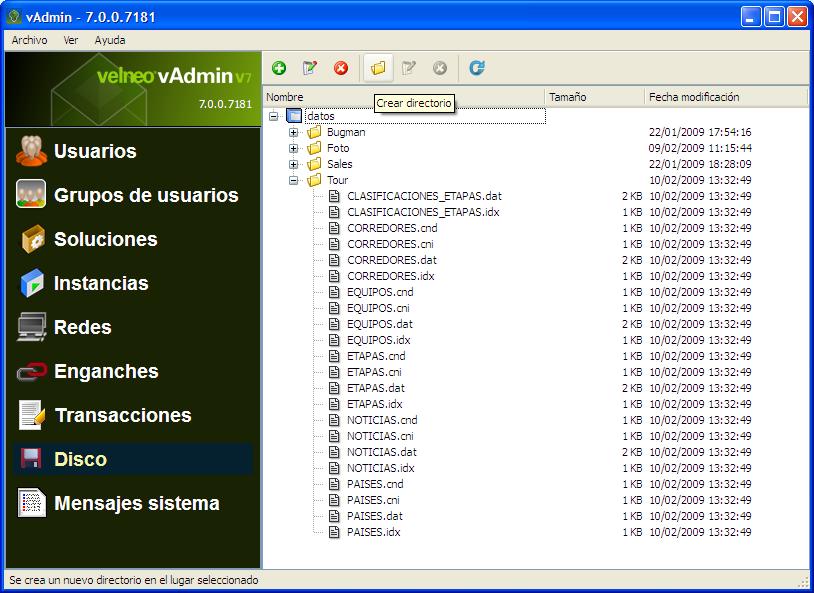Go to the Soluciones section
This screenshot has height=593, width=814.
click(x=105, y=240)
